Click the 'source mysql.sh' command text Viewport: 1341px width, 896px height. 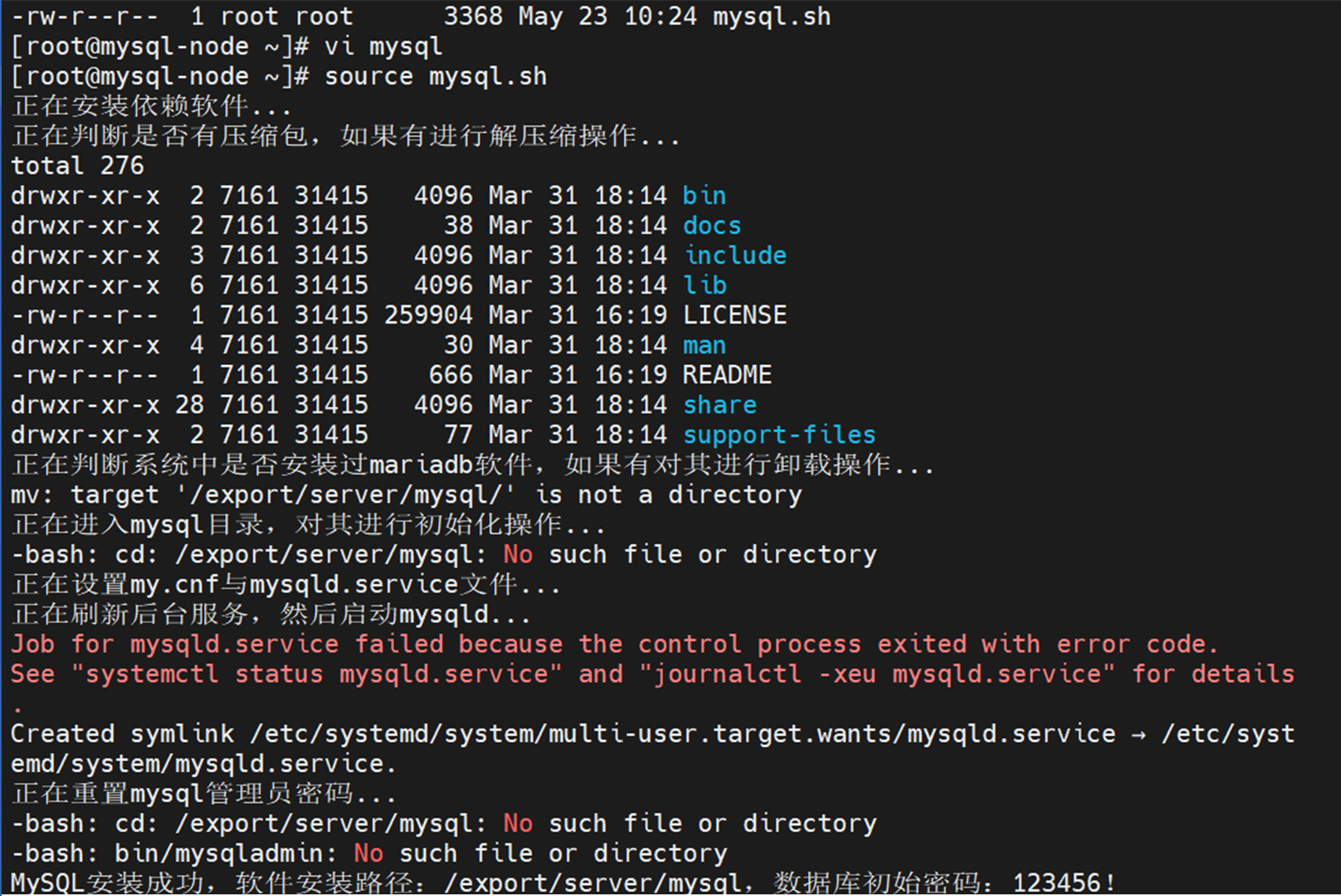[x=436, y=76]
